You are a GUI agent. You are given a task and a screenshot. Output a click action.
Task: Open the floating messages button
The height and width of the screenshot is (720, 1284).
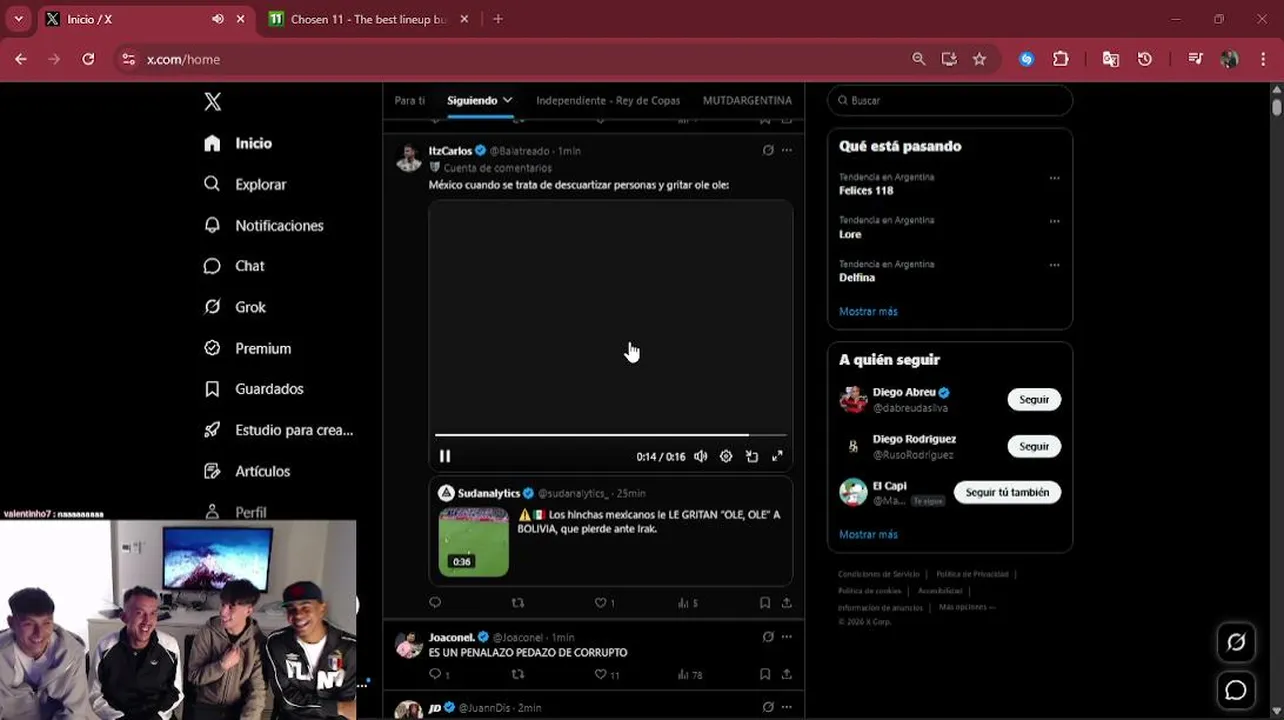(x=1236, y=690)
